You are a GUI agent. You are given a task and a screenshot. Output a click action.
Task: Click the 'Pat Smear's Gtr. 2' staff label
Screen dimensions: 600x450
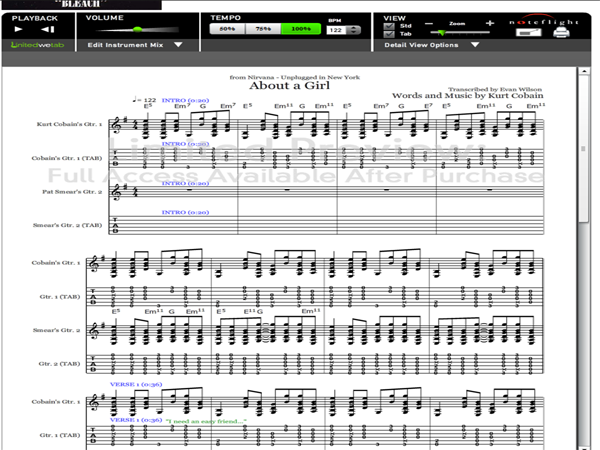(72, 192)
